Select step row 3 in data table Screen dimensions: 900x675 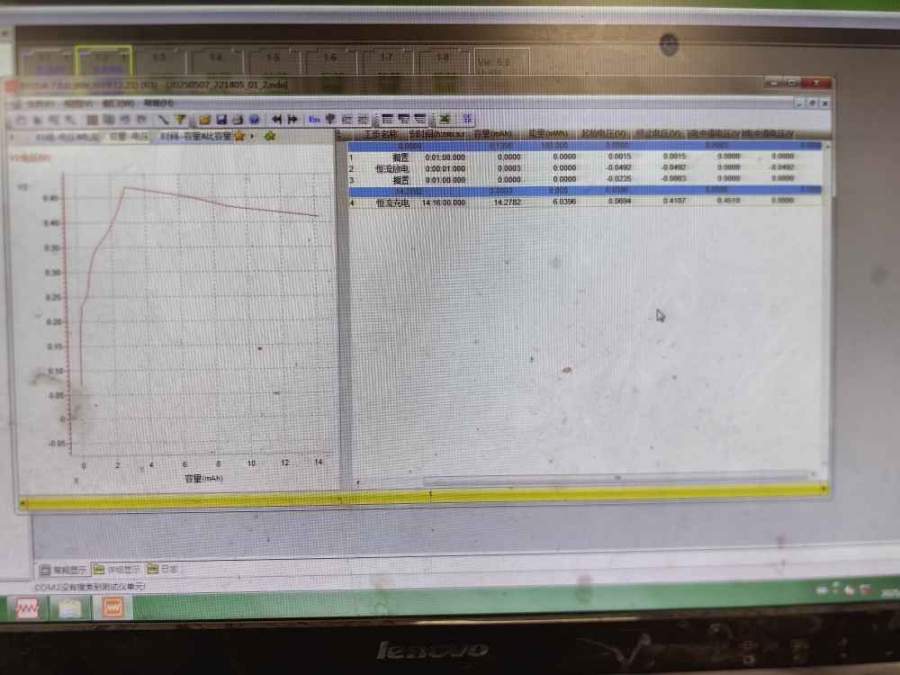click(x=585, y=179)
